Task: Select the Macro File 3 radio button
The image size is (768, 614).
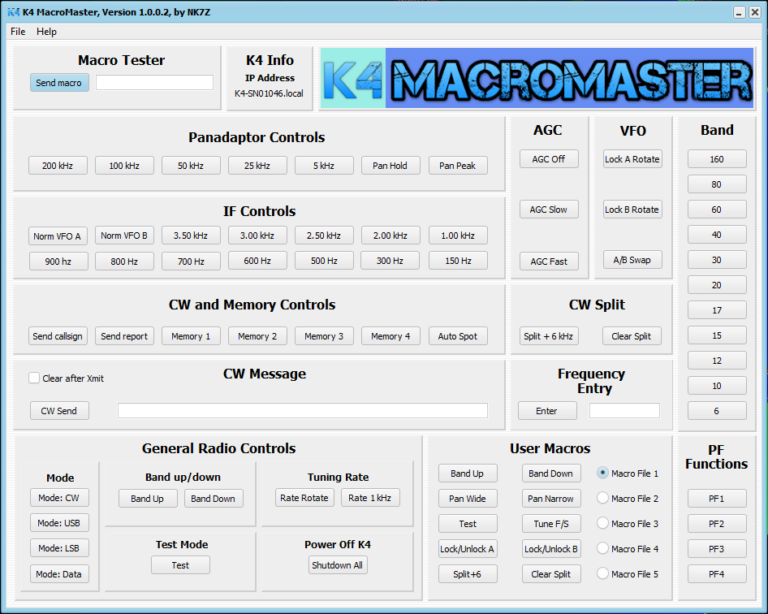Action: point(602,523)
